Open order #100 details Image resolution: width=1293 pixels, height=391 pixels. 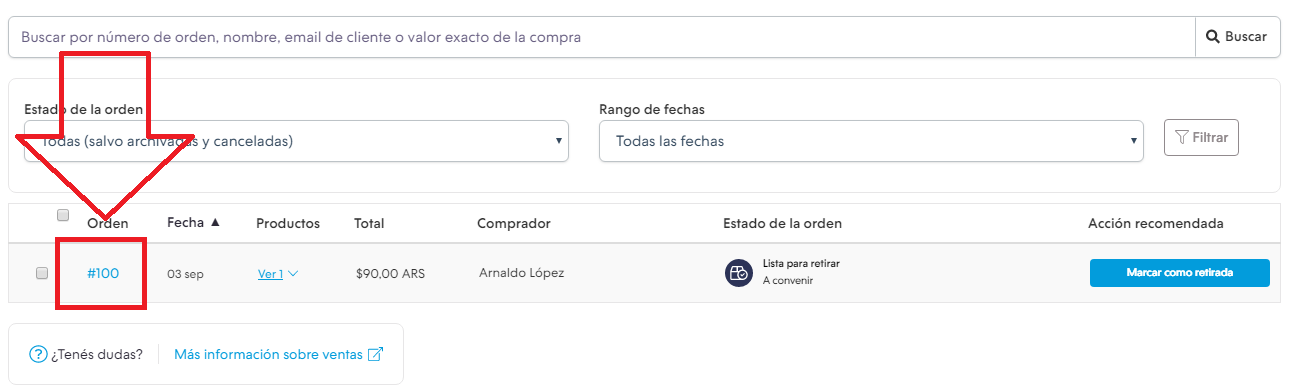(103, 273)
